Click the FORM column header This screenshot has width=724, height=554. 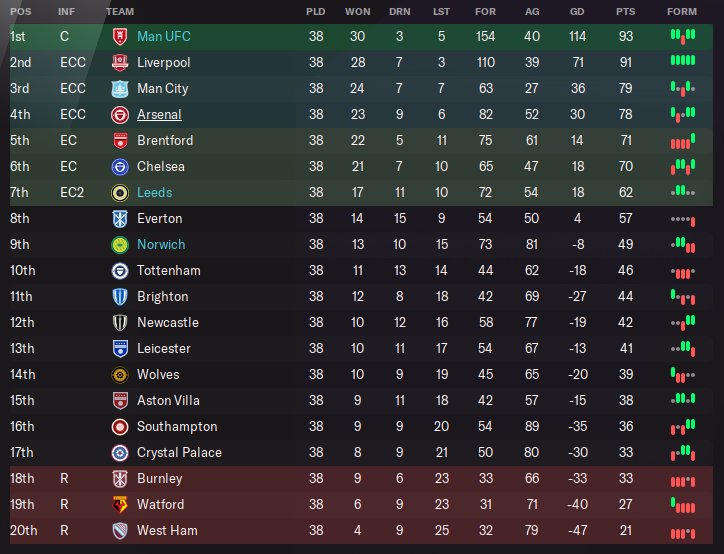click(682, 11)
